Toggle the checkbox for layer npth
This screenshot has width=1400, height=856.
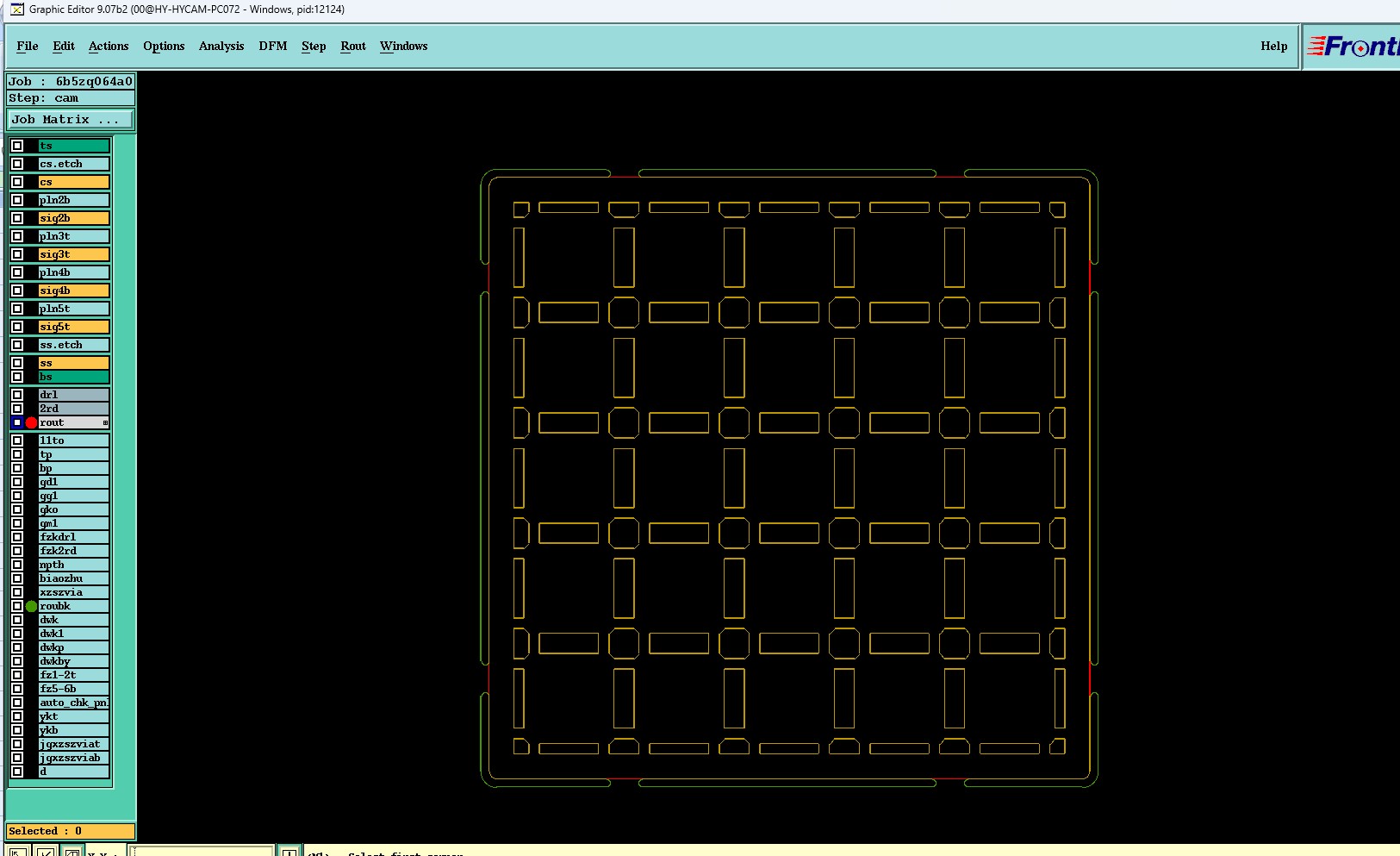17,565
